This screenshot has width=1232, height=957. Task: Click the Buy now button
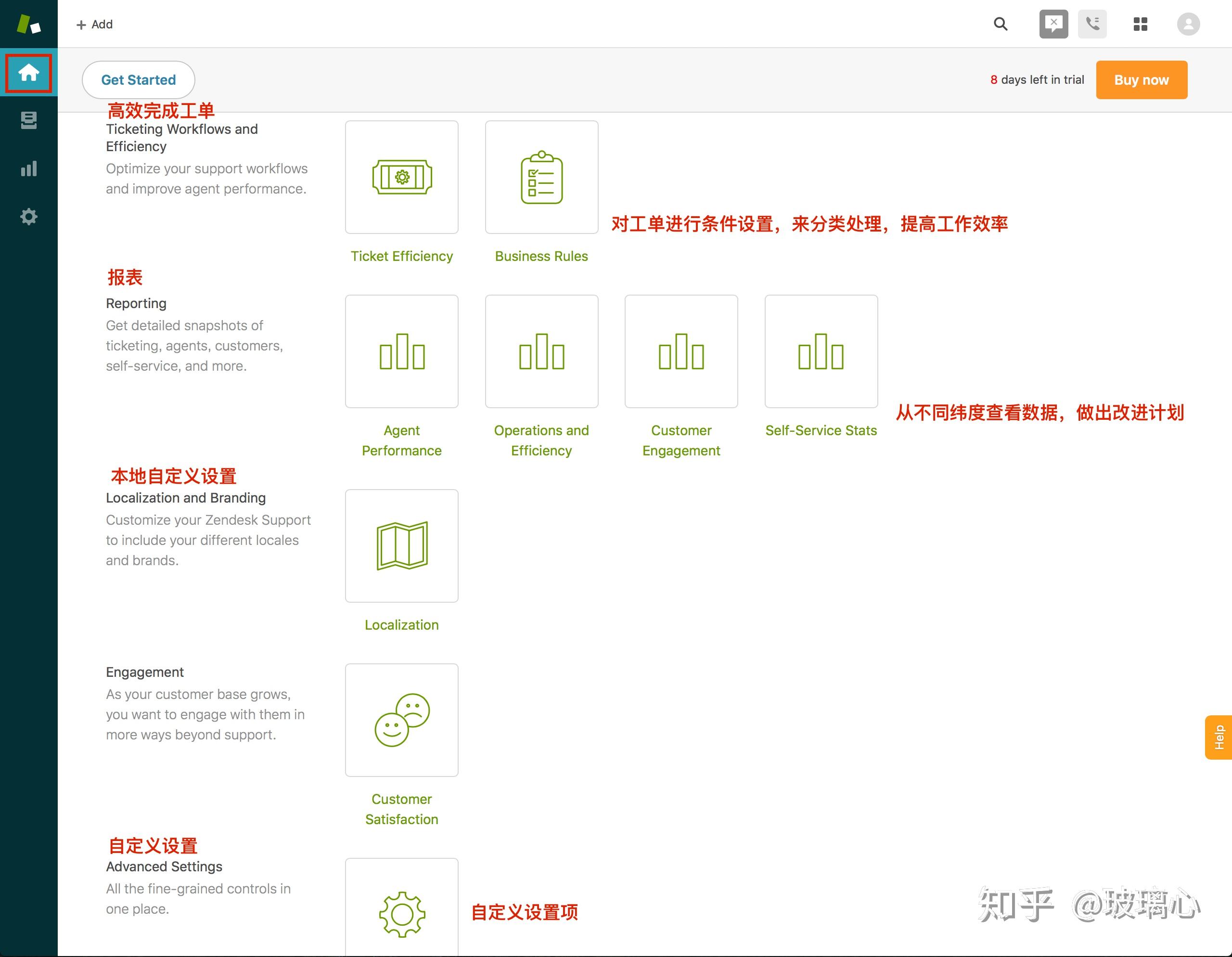tap(1141, 80)
